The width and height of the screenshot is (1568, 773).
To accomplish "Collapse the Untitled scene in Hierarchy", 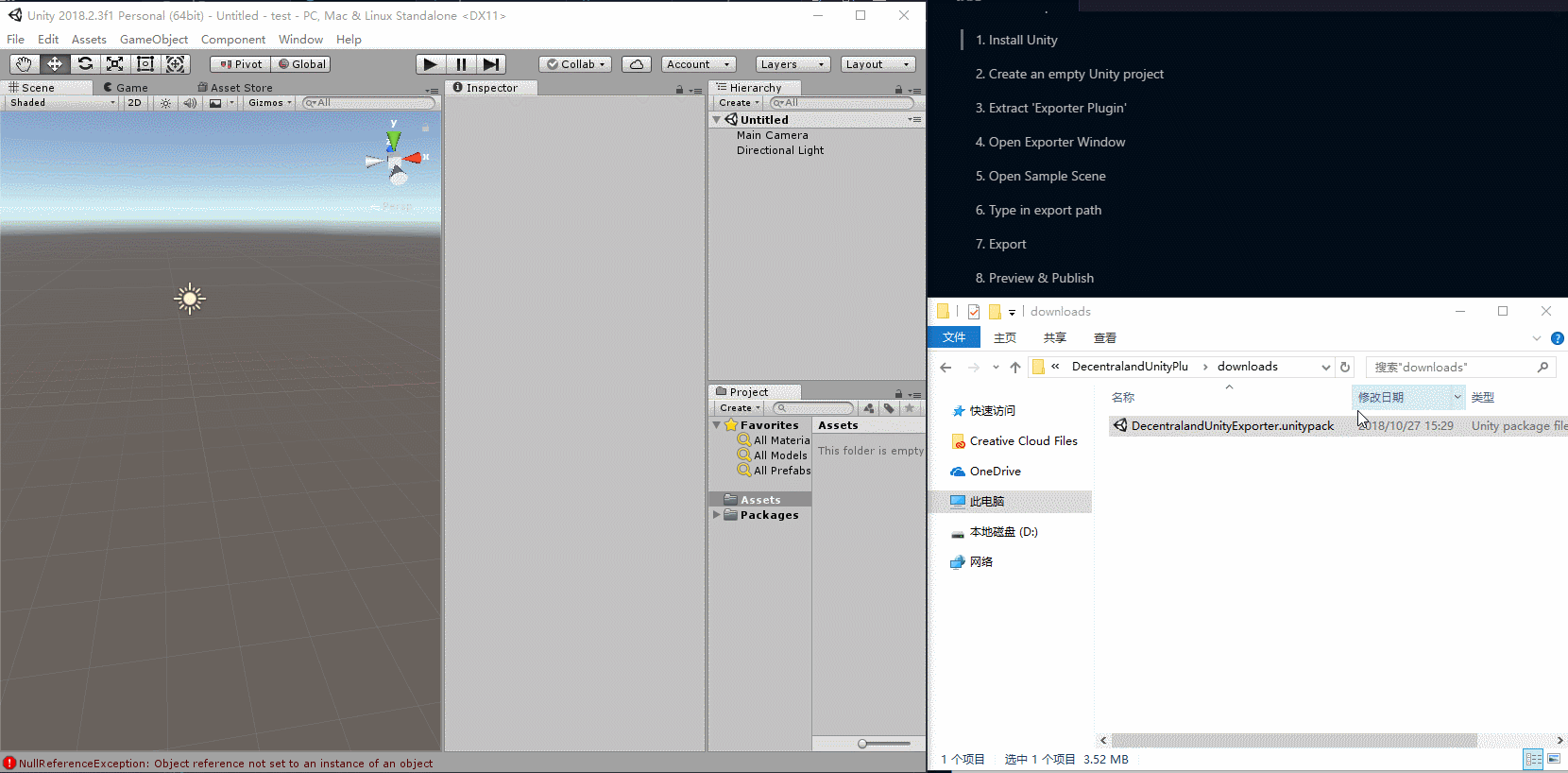I will click(x=717, y=120).
